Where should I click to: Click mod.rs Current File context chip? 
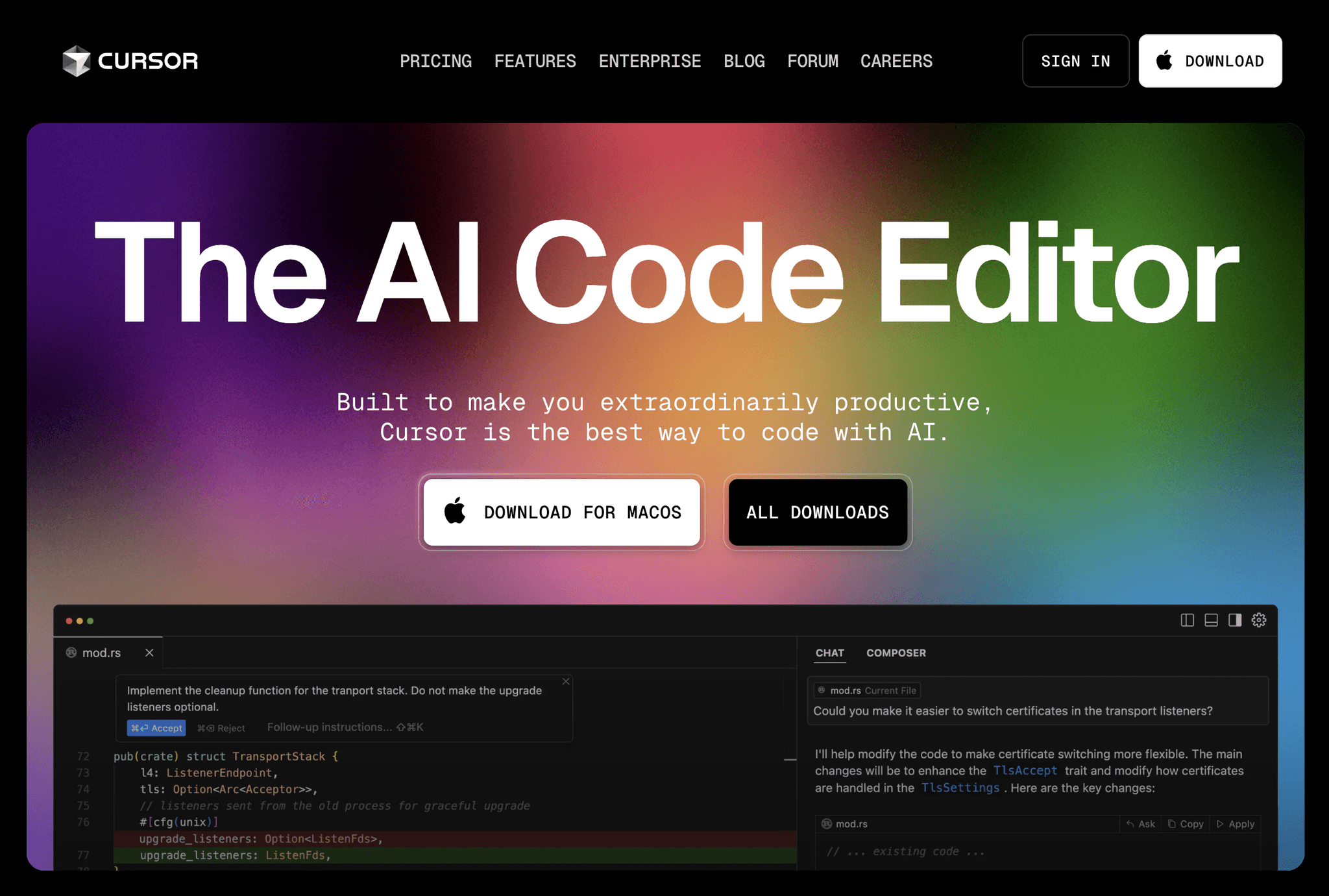coord(868,690)
